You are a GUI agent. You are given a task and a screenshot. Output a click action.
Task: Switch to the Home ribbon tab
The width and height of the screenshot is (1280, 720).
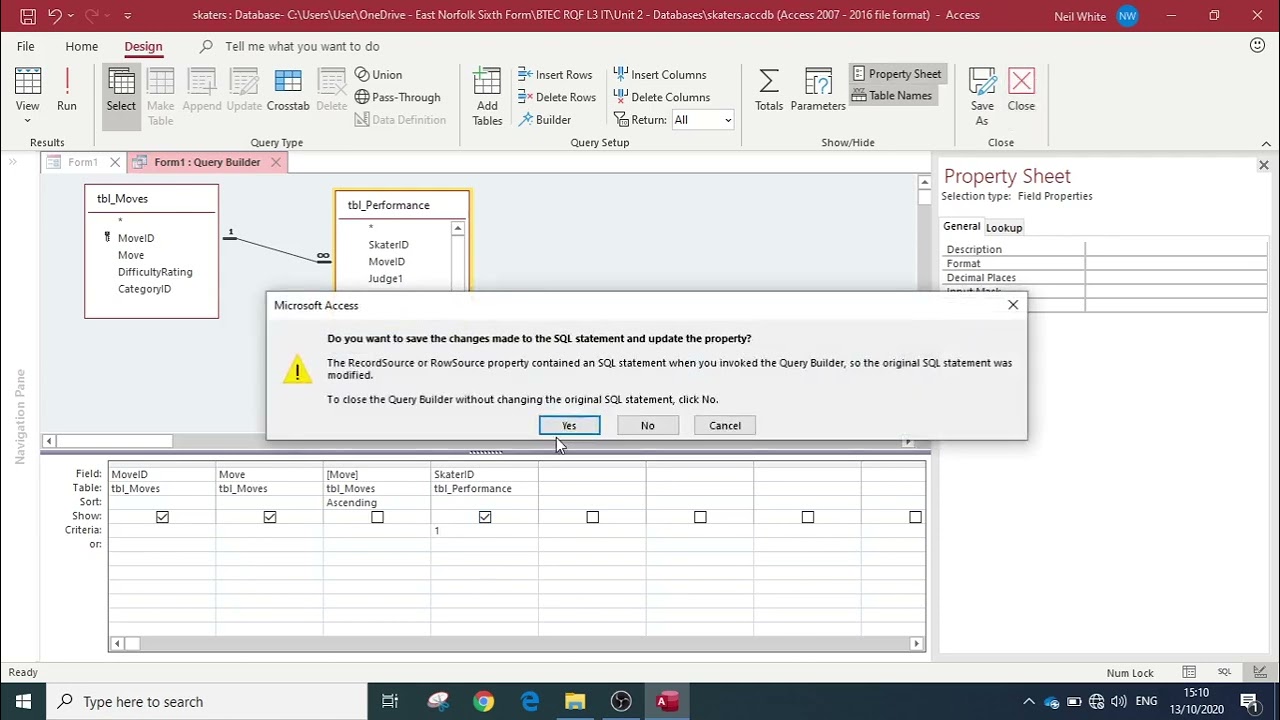coord(81,46)
